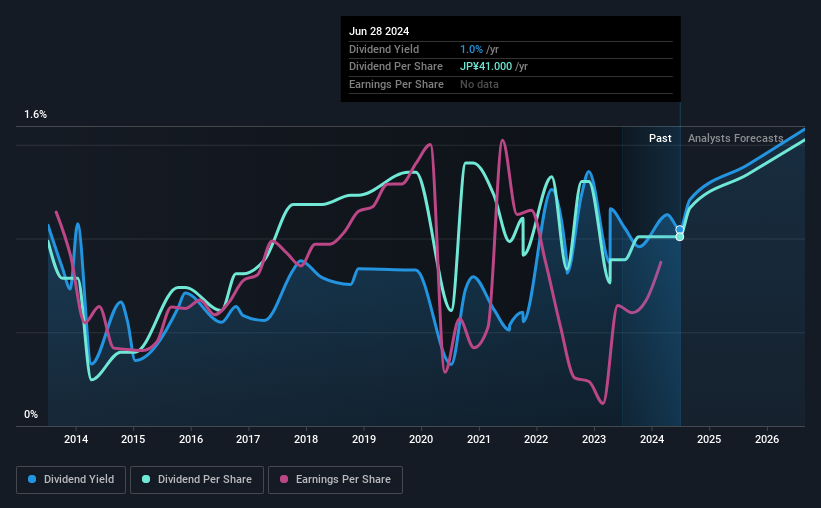Click the pink Earnings Per Share legend dot

[x=284, y=479]
